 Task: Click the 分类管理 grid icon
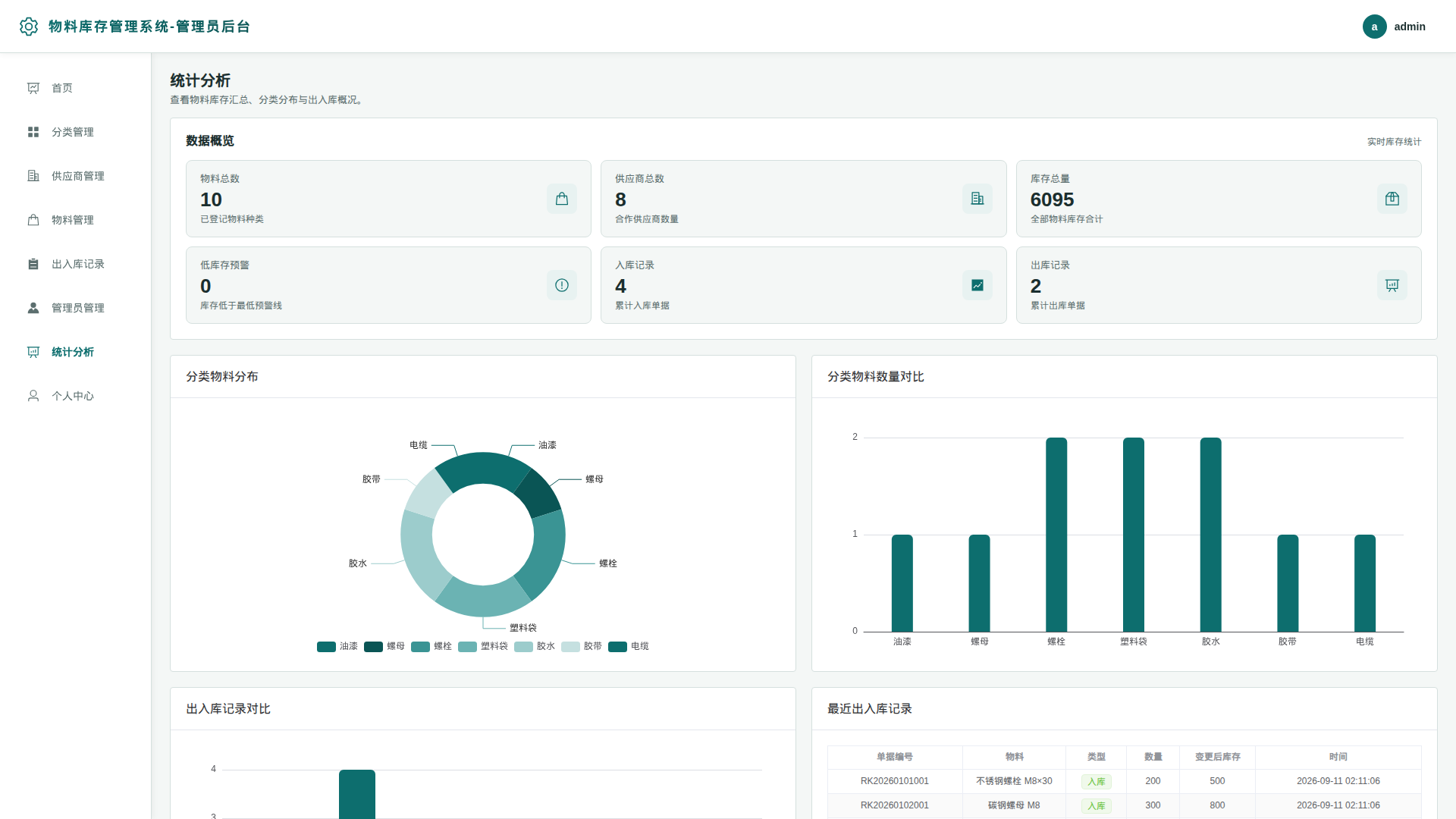tap(33, 132)
